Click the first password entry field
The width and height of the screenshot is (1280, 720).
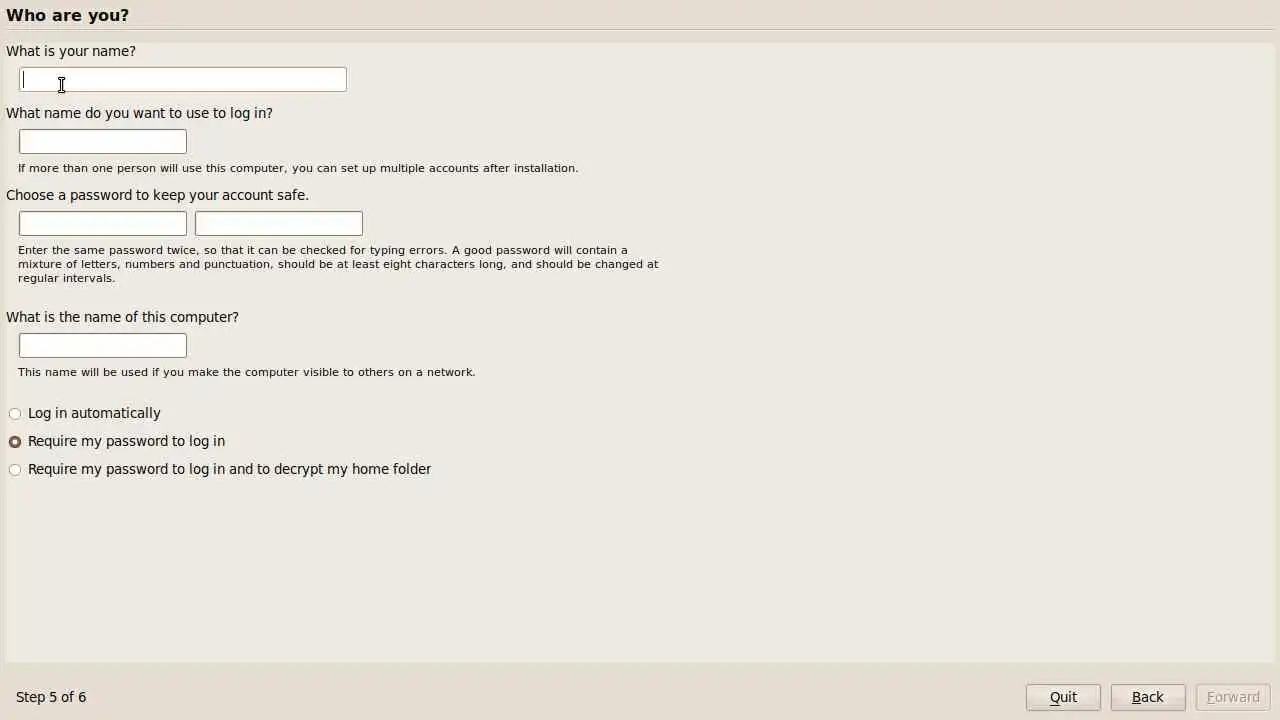[x=103, y=224]
